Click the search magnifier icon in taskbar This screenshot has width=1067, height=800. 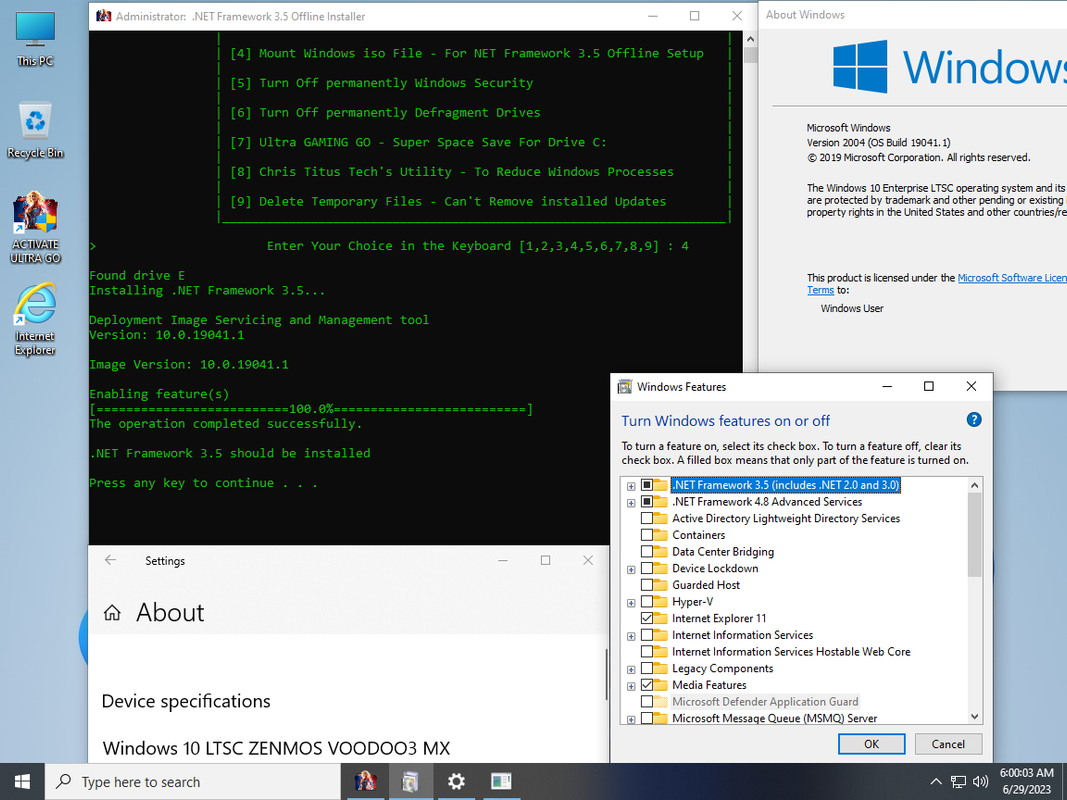point(64,782)
